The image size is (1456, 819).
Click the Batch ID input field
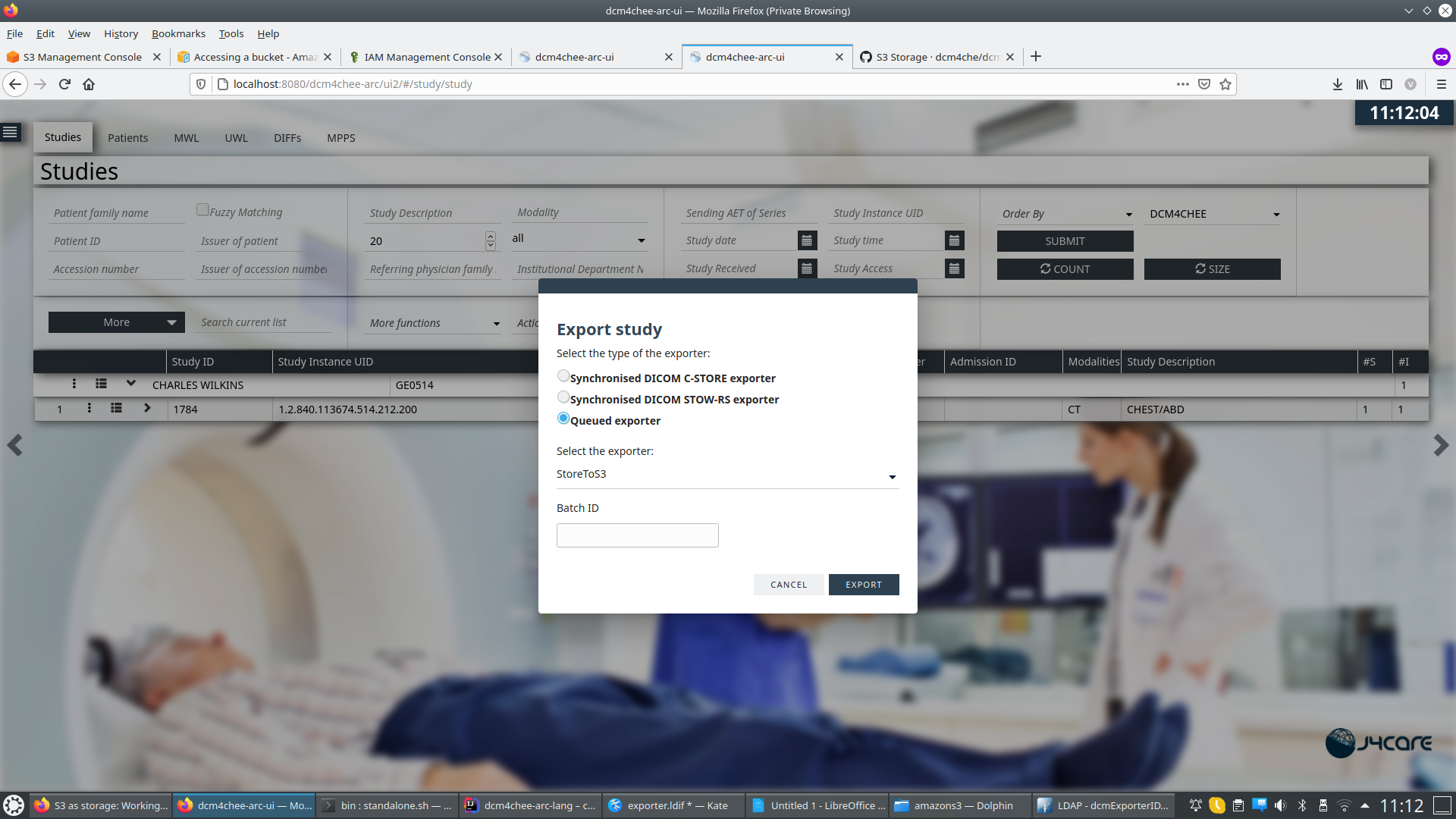coord(637,535)
